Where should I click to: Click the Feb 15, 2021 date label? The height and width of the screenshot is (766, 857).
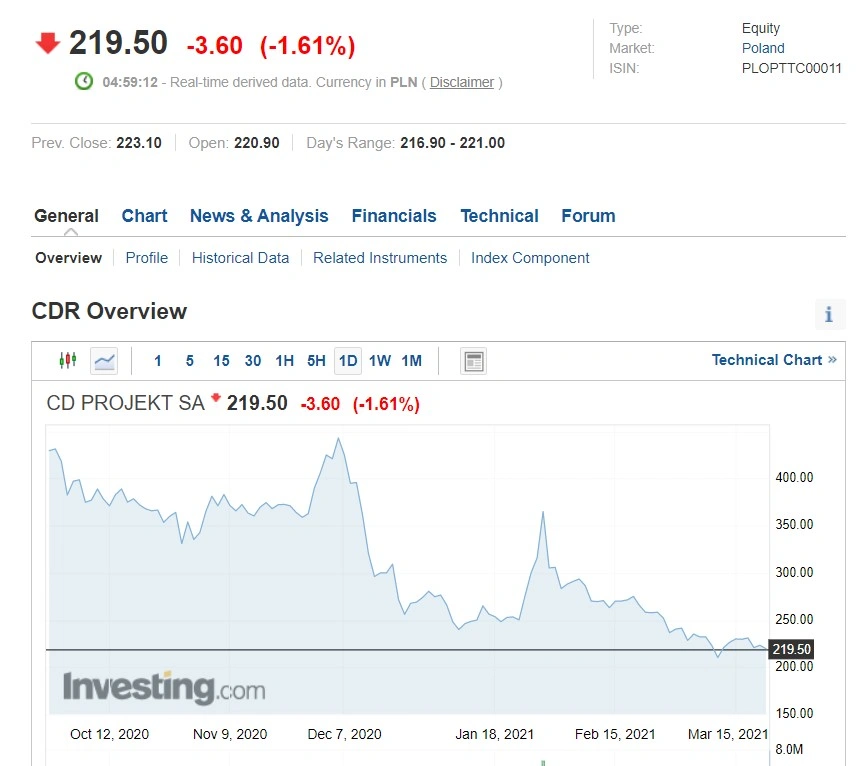[x=615, y=734]
